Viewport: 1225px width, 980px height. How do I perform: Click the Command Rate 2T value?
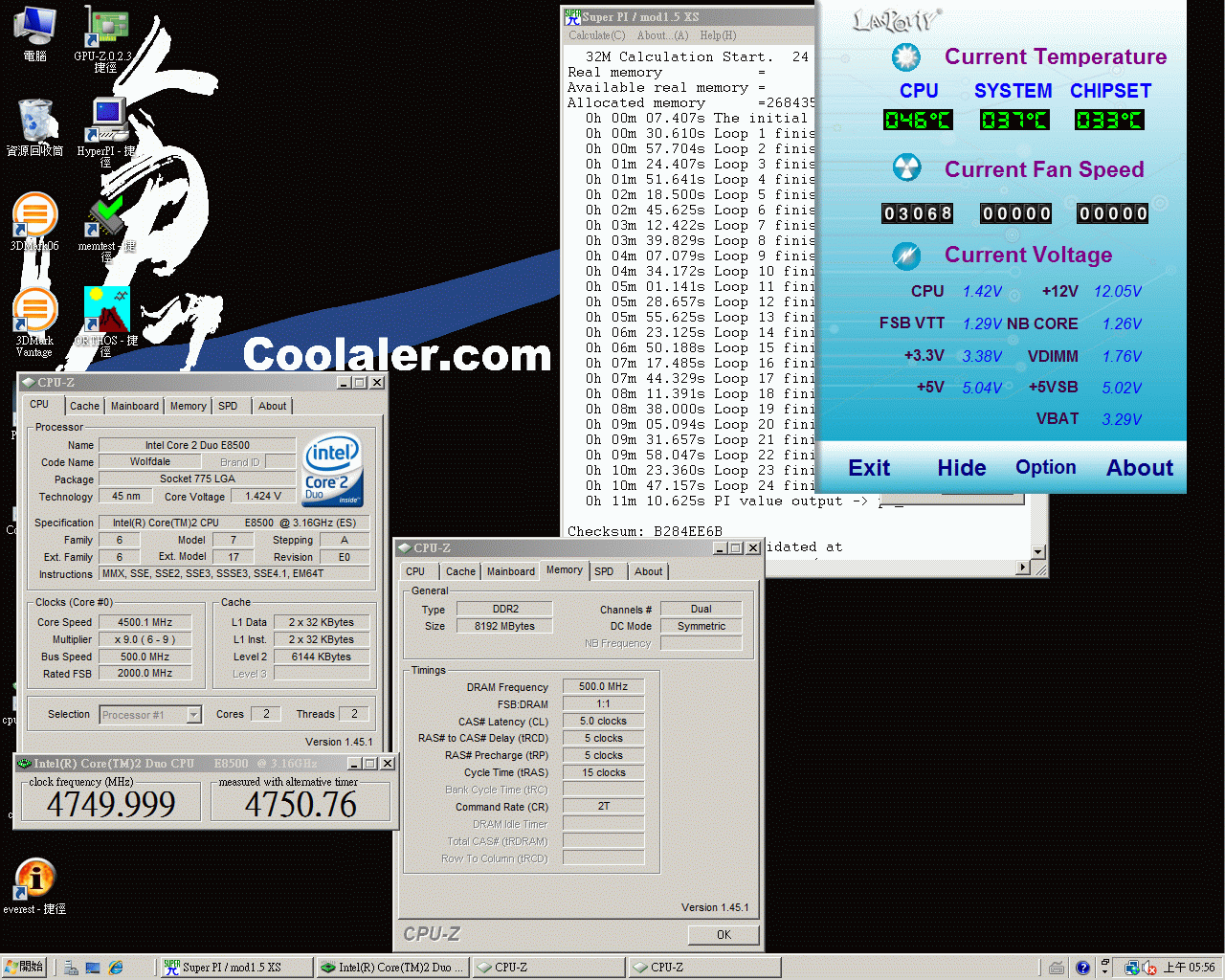603,806
